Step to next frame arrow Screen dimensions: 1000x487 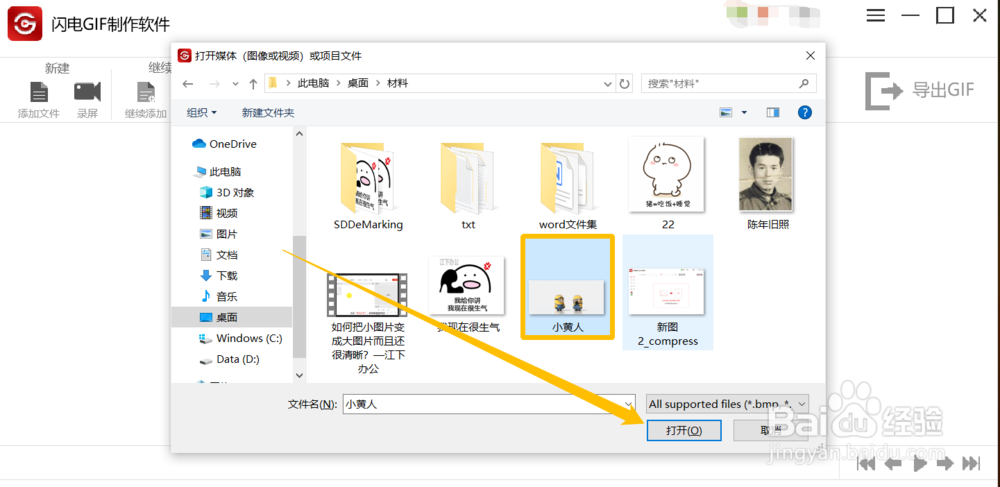pos(945,463)
